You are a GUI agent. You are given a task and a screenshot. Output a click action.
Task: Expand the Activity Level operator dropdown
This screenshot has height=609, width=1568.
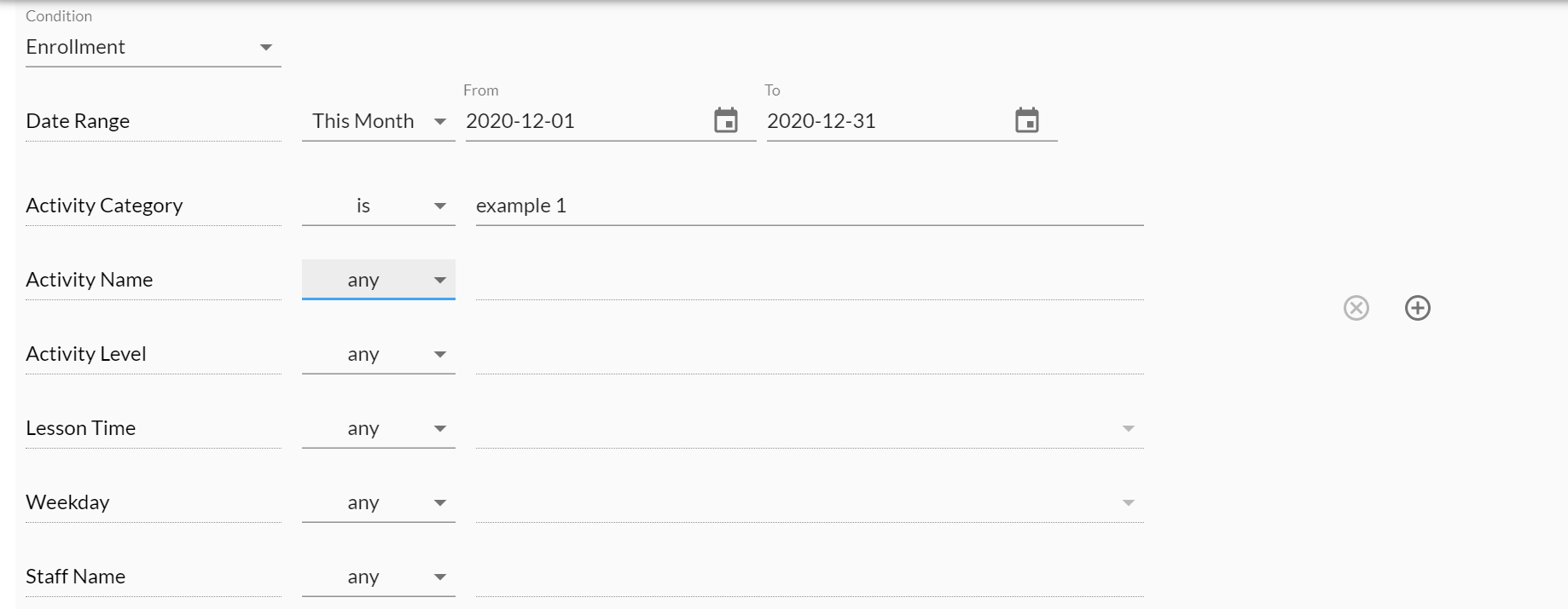(378, 354)
